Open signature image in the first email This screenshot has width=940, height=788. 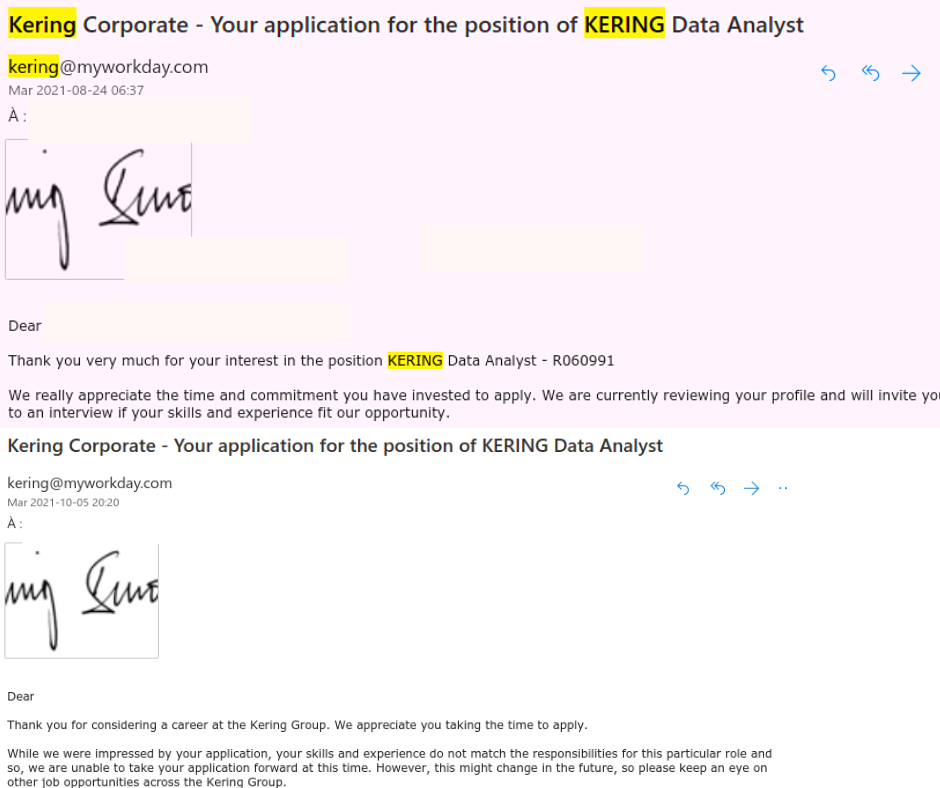pos(99,210)
